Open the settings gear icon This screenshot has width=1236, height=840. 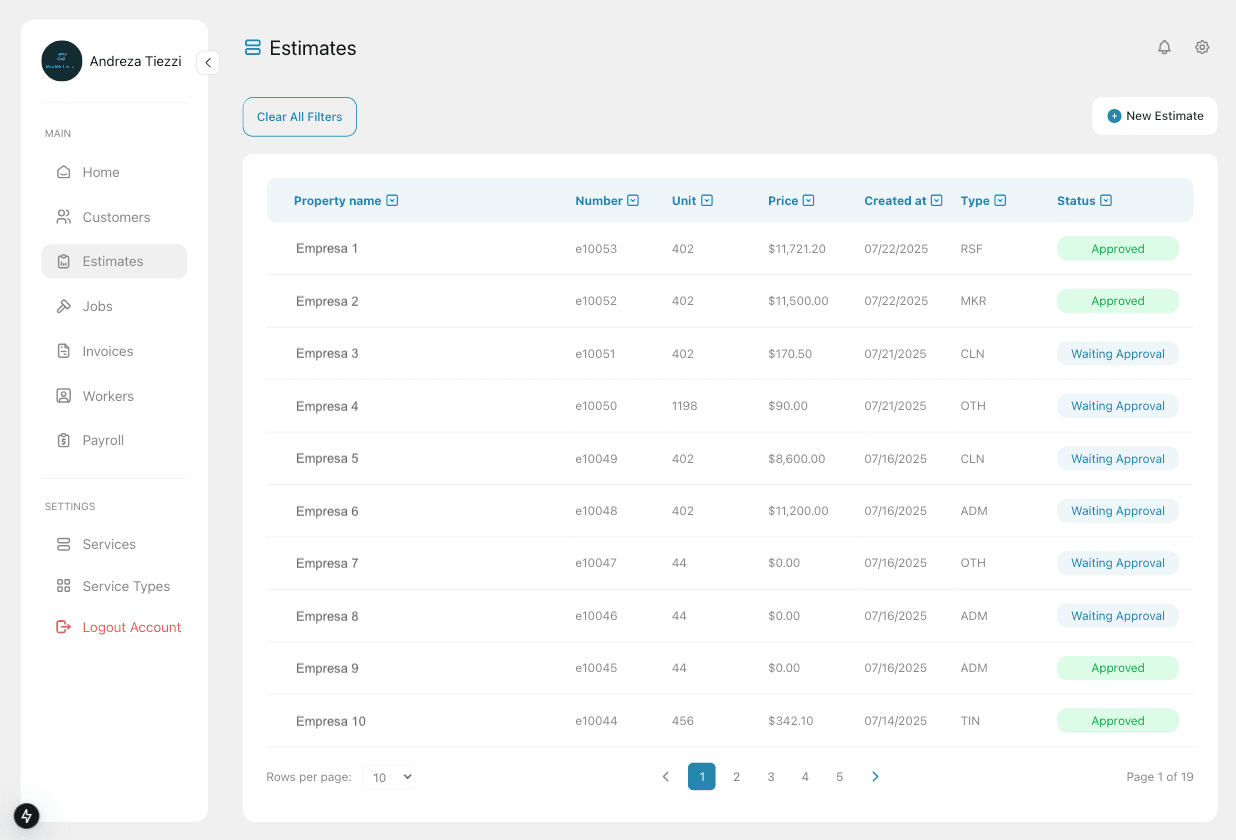[1202, 47]
